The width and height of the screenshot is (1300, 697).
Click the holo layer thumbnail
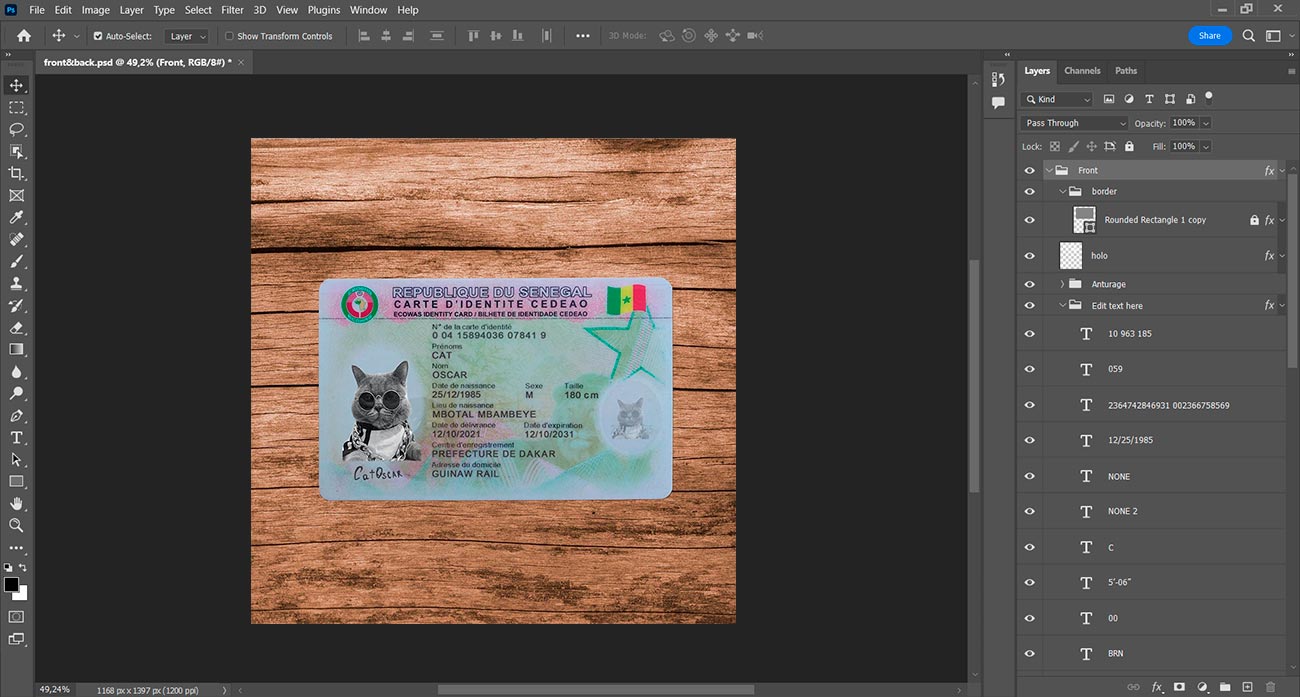tap(1071, 255)
